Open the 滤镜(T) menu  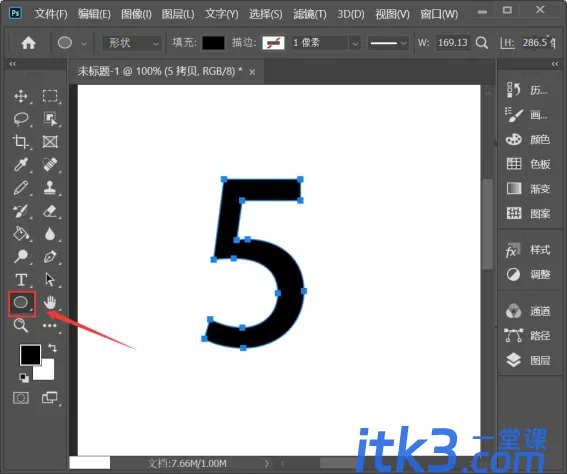[x=310, y=14]
